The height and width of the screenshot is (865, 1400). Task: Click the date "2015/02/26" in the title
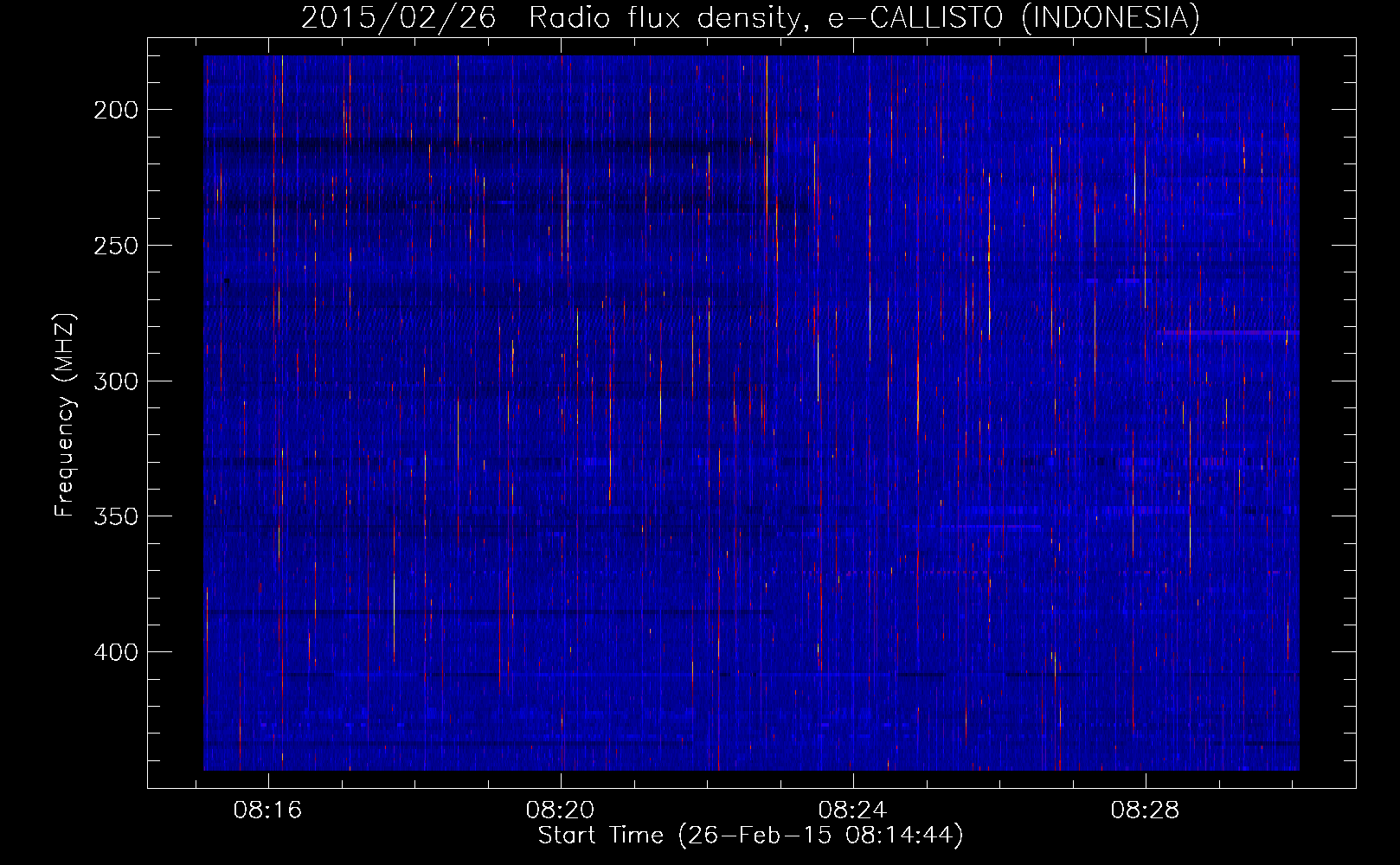398,17
